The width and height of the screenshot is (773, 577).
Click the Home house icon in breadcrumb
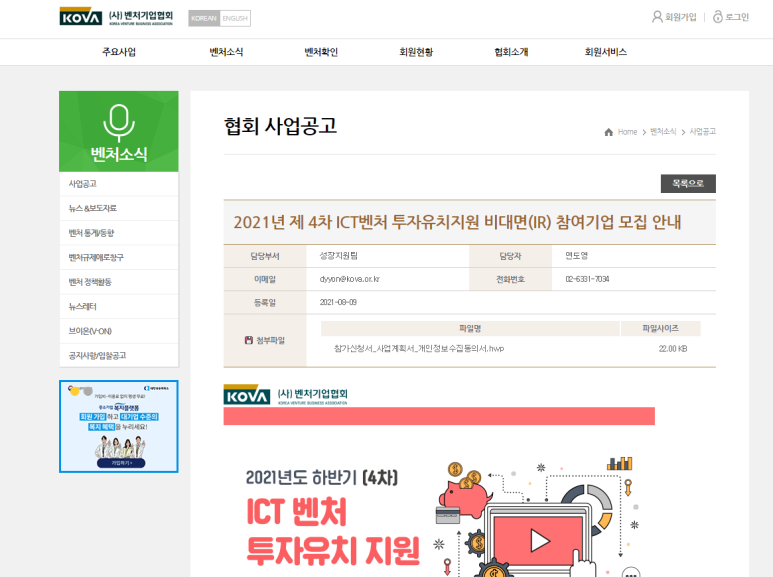pyautogui.click(x=608, y=132)
